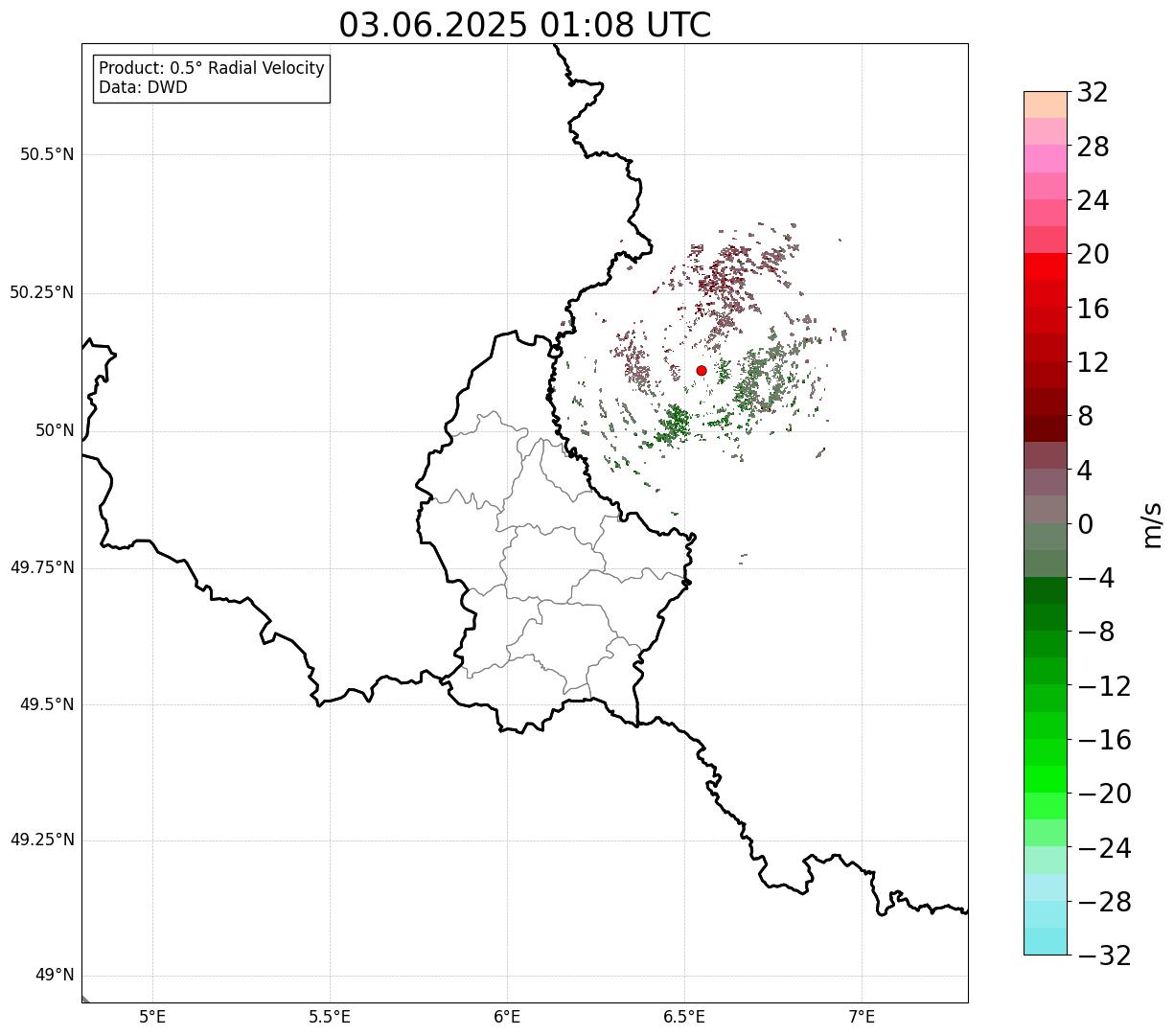Screen dimensions: 1174x1036
Task: Click the Product: 0.5° Radial Velocity label
Action: click(x=212, y=69)
